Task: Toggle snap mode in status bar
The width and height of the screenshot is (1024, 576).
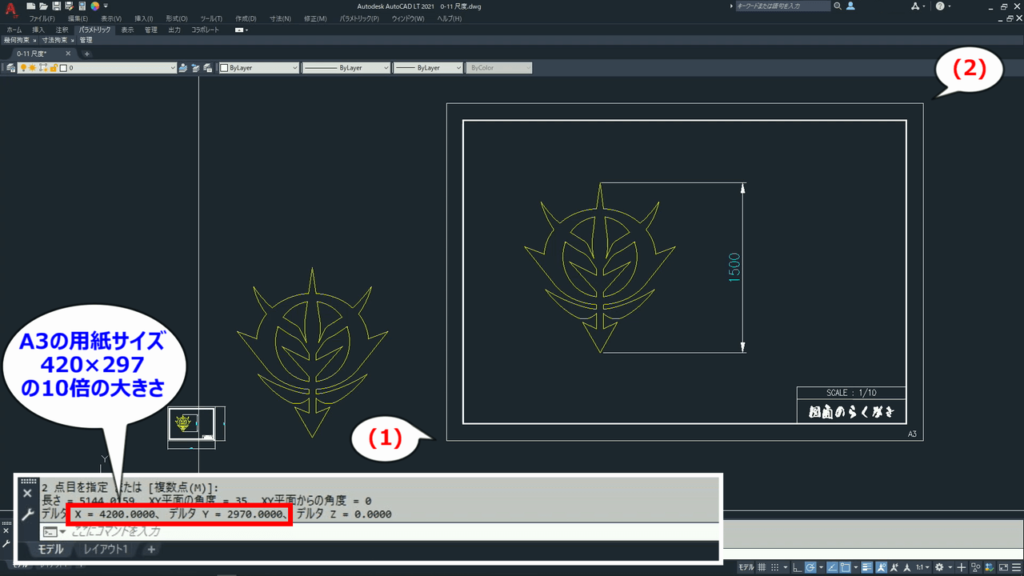Action: click(x=775, y=568)
